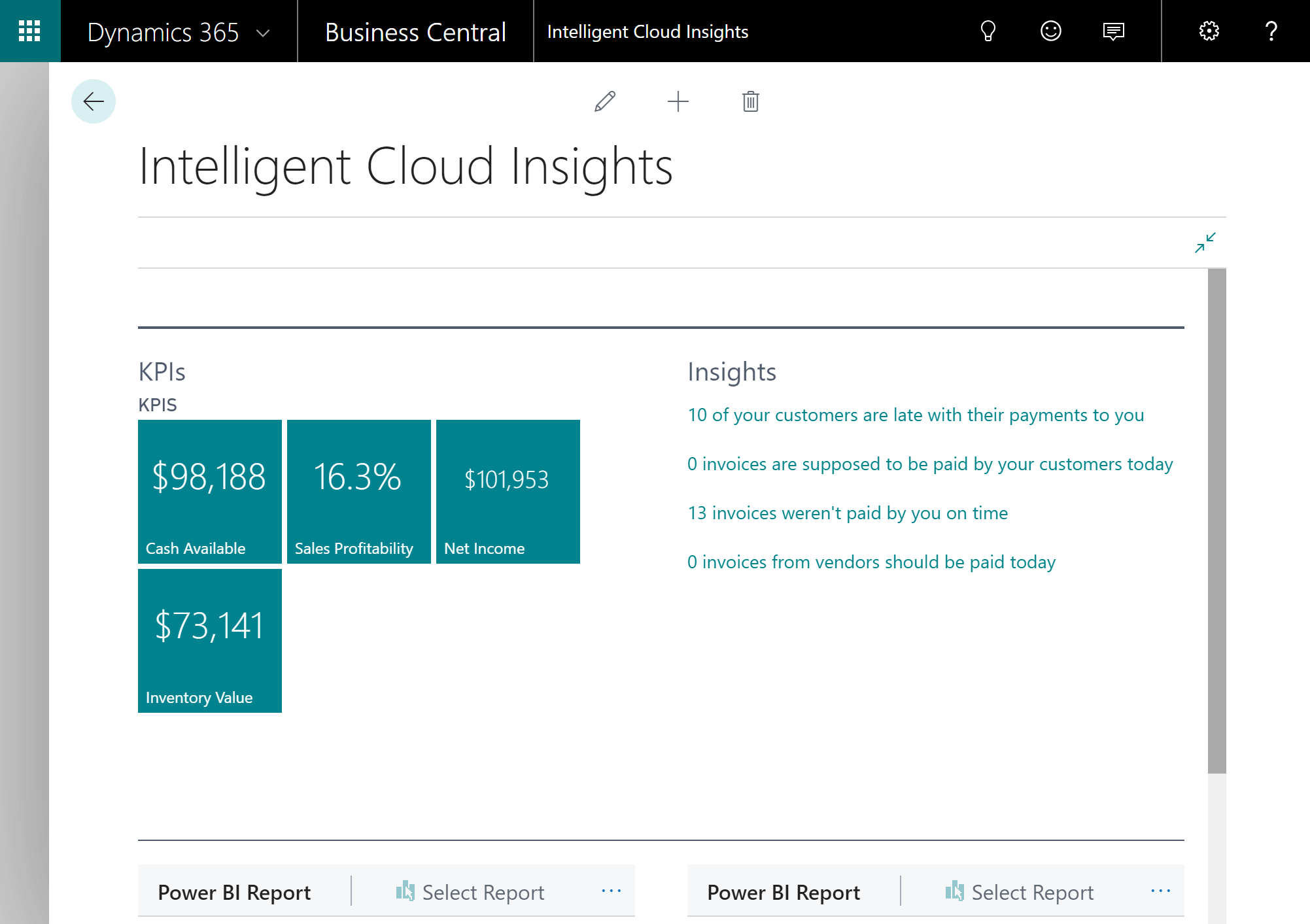
Task: Click the Intelligent Cloud Insights breadcrumb
Action: click(x=647, y=31)
